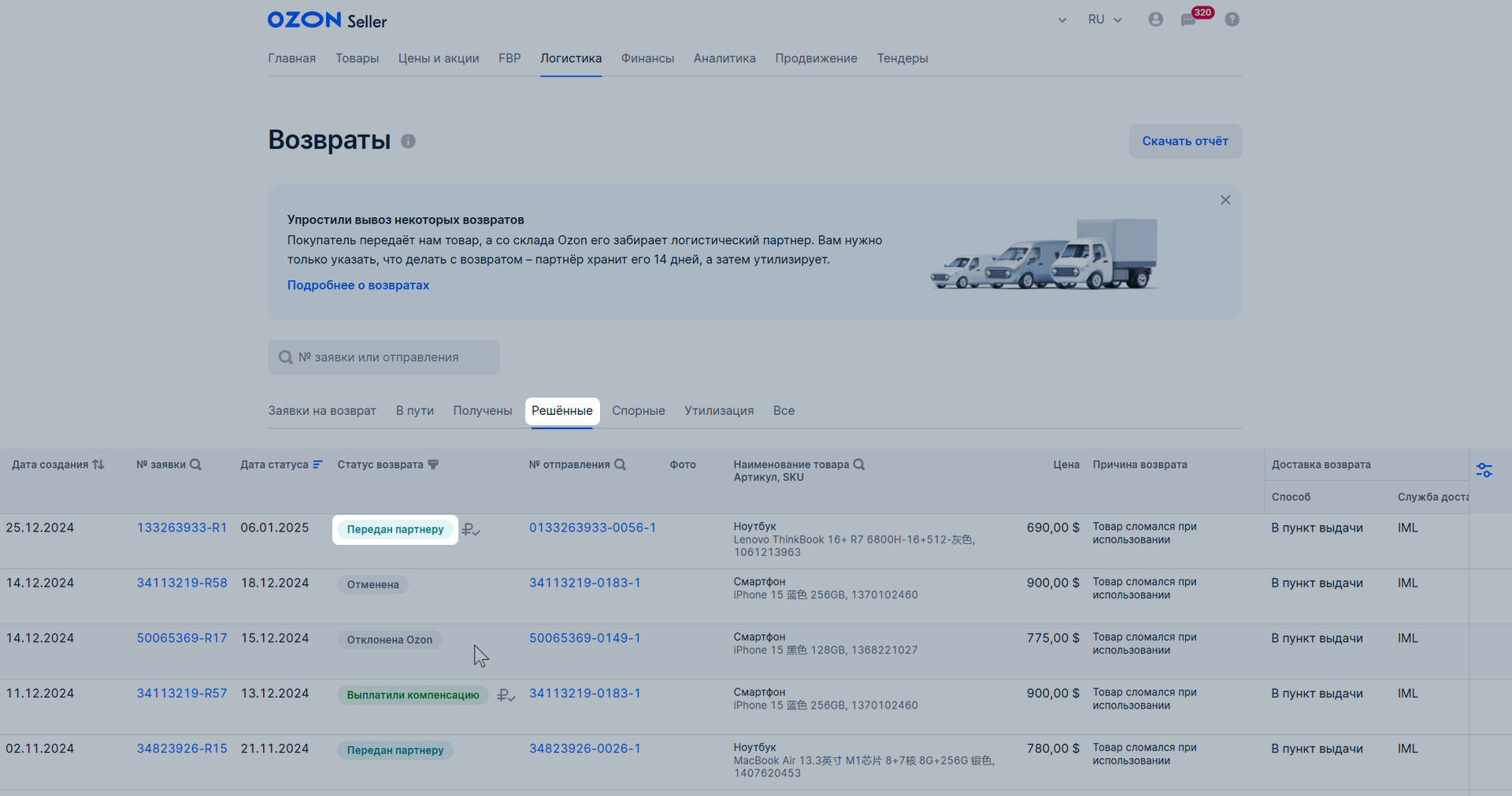
Task: Open FBP menu
Action: (510, 58)
